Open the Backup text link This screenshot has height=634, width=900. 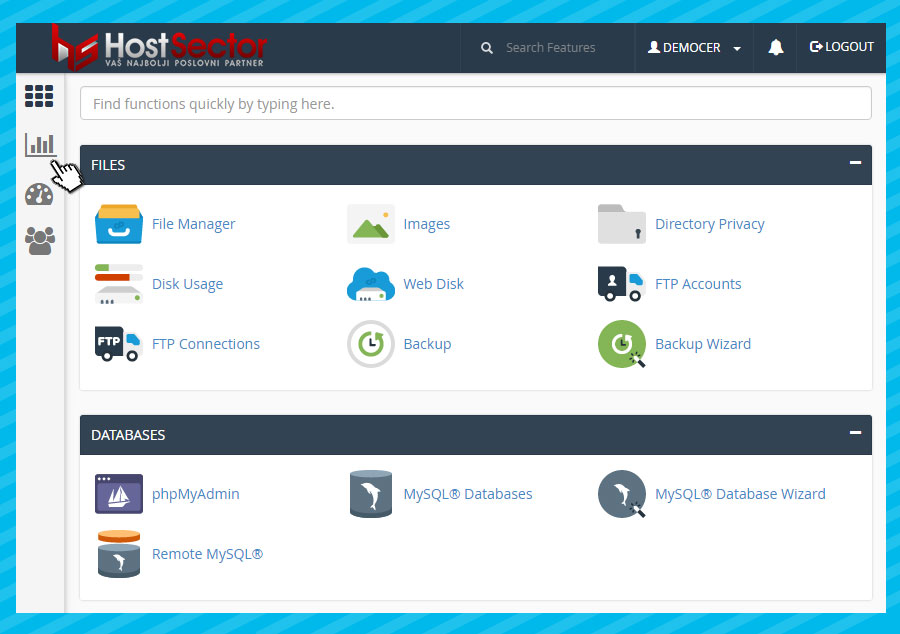[x=427, y=344]
